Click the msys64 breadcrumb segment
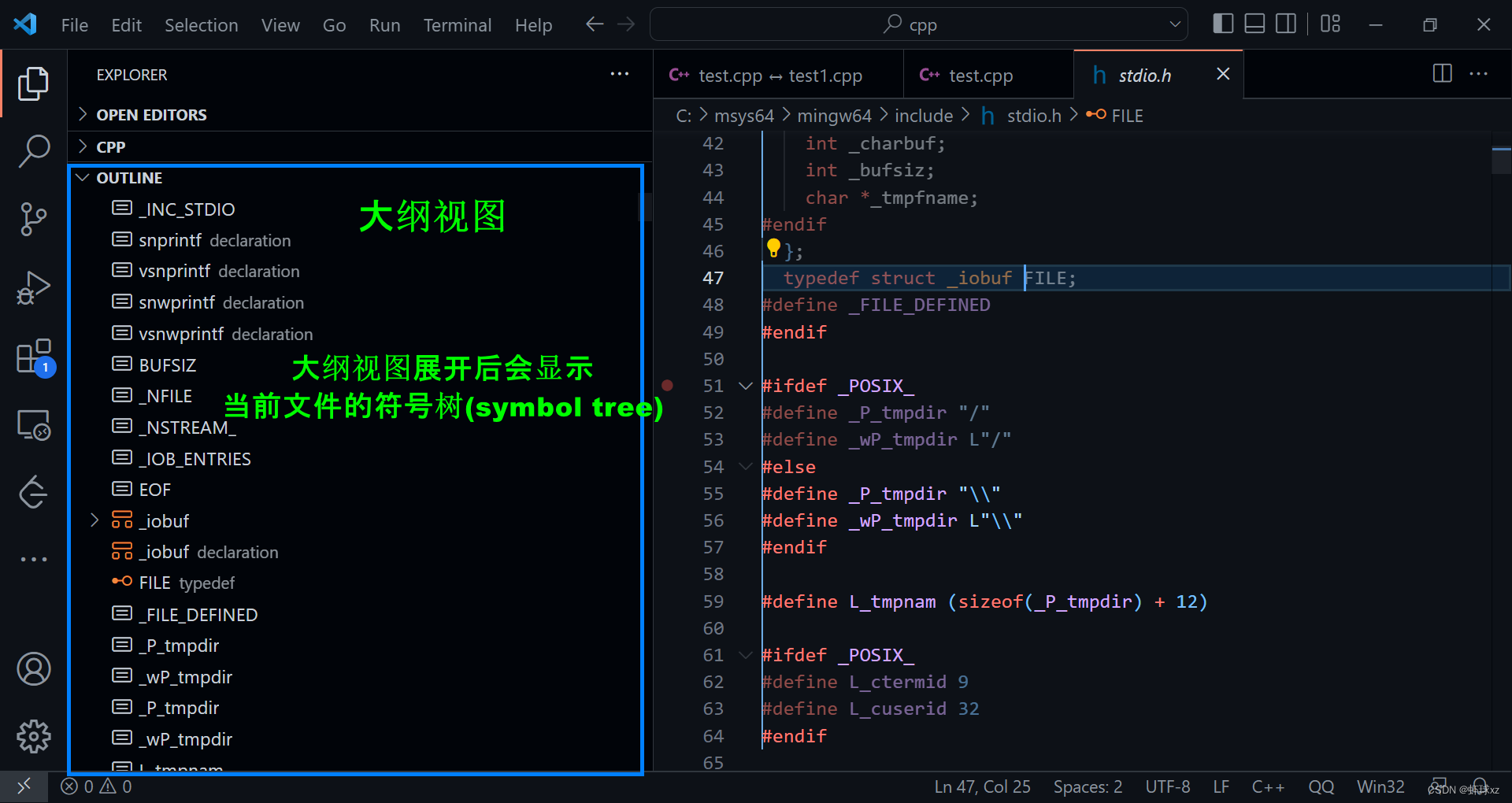Image resolution: width=1512 pixels, height=803 pixels. 744,116
